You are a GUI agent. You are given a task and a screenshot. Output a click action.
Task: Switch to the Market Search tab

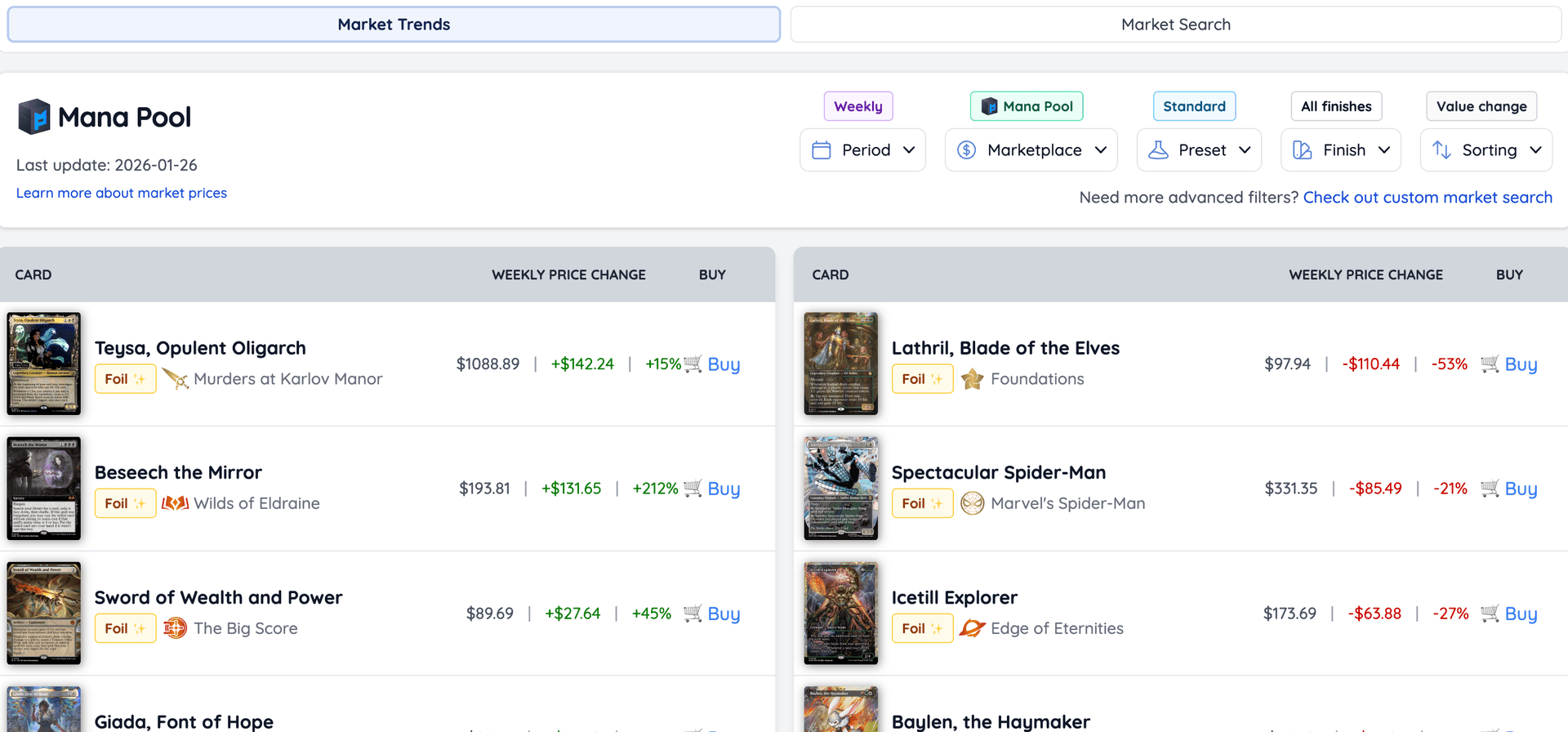click(1176, 25)
